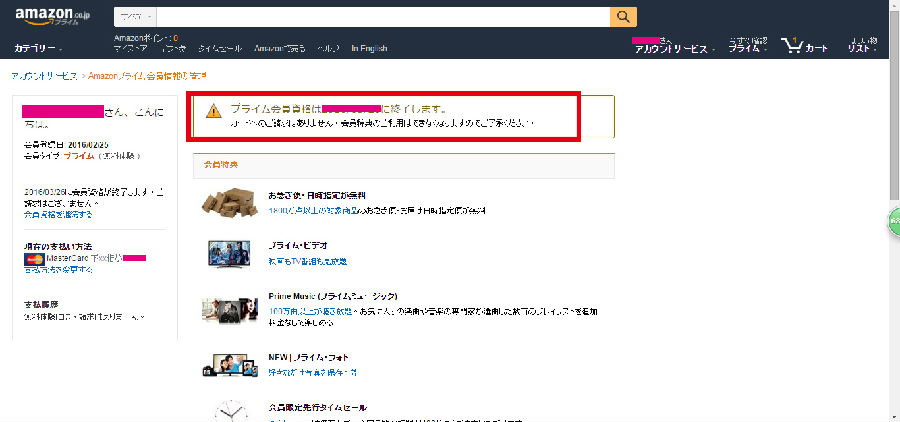Click the アカウントサービス breadcrumb link
Viewport: 900px width, 422px height.
tap(44, 76)
